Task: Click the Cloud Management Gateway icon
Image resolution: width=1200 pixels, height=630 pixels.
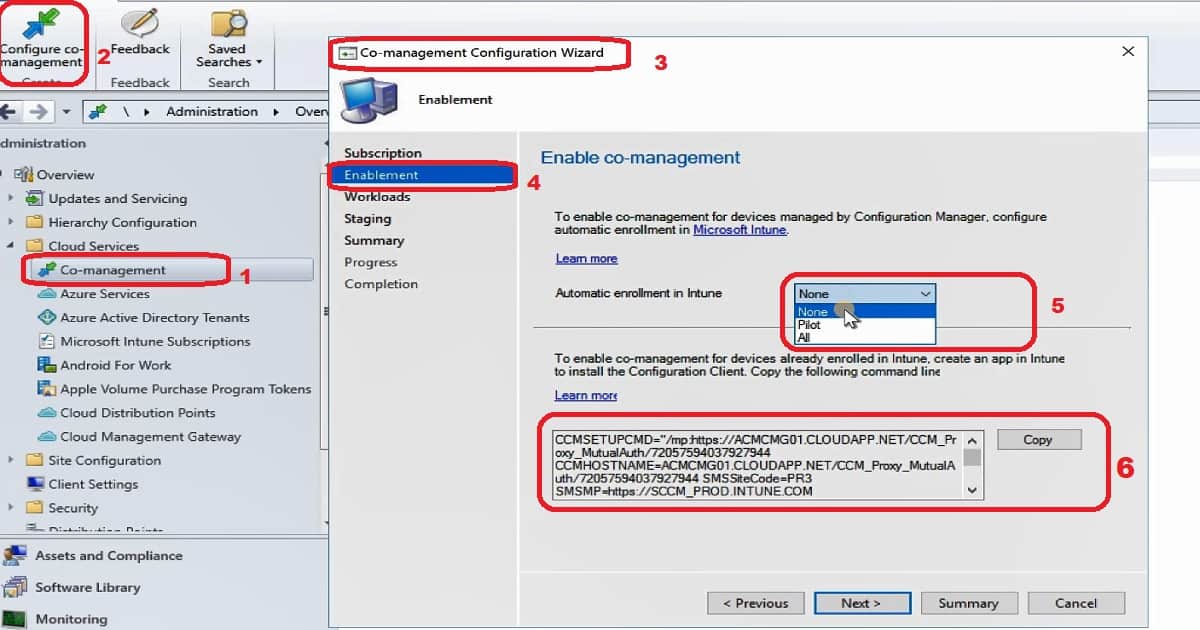Action: (46, 437)
